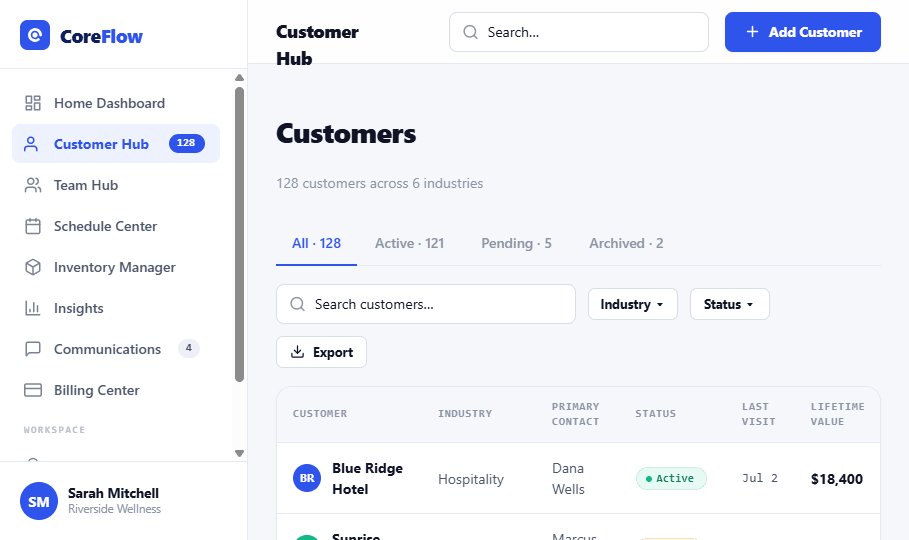The height and width of the screenshot is (540, 909).
Task: Click Sarah Mitchell's SM avatar
Action: point(39,501)
